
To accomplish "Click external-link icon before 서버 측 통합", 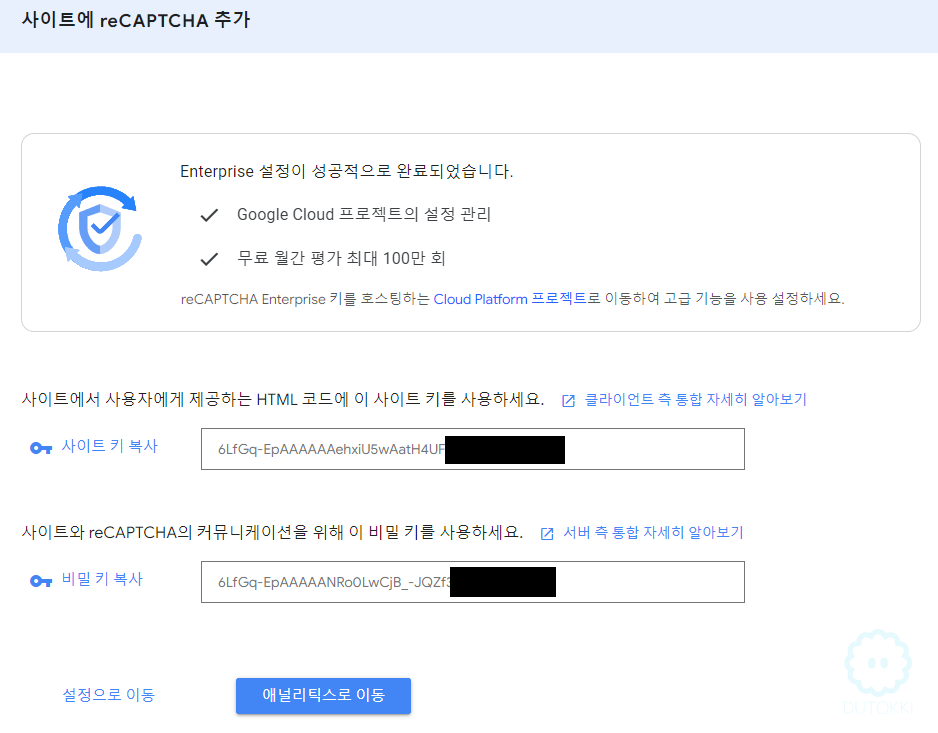I will 547,534.
